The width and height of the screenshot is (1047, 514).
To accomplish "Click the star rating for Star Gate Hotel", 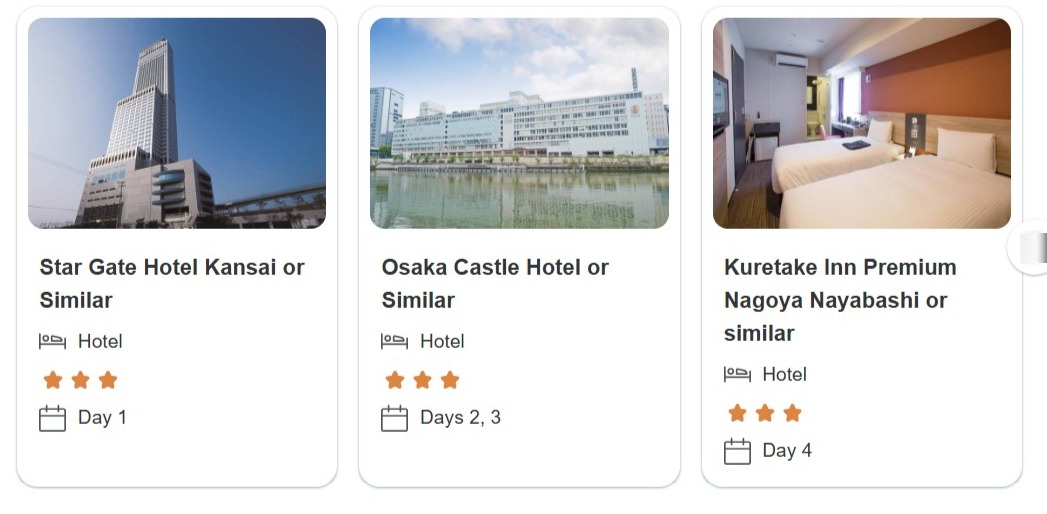I will pyautogui.click(x=80, y=380).
